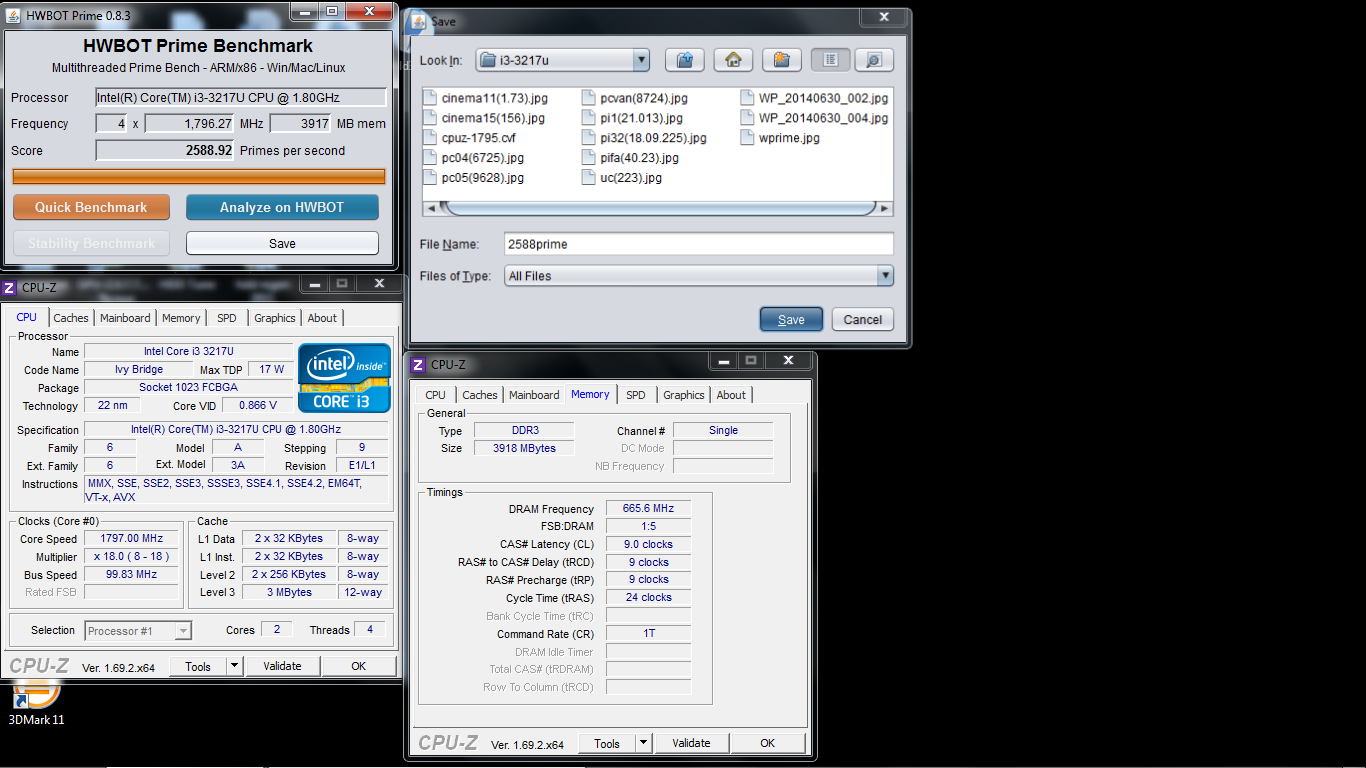Click the Memory Type value DDR3
Image resolution: width=1366 pixels, height=768 pixels.
523,431
